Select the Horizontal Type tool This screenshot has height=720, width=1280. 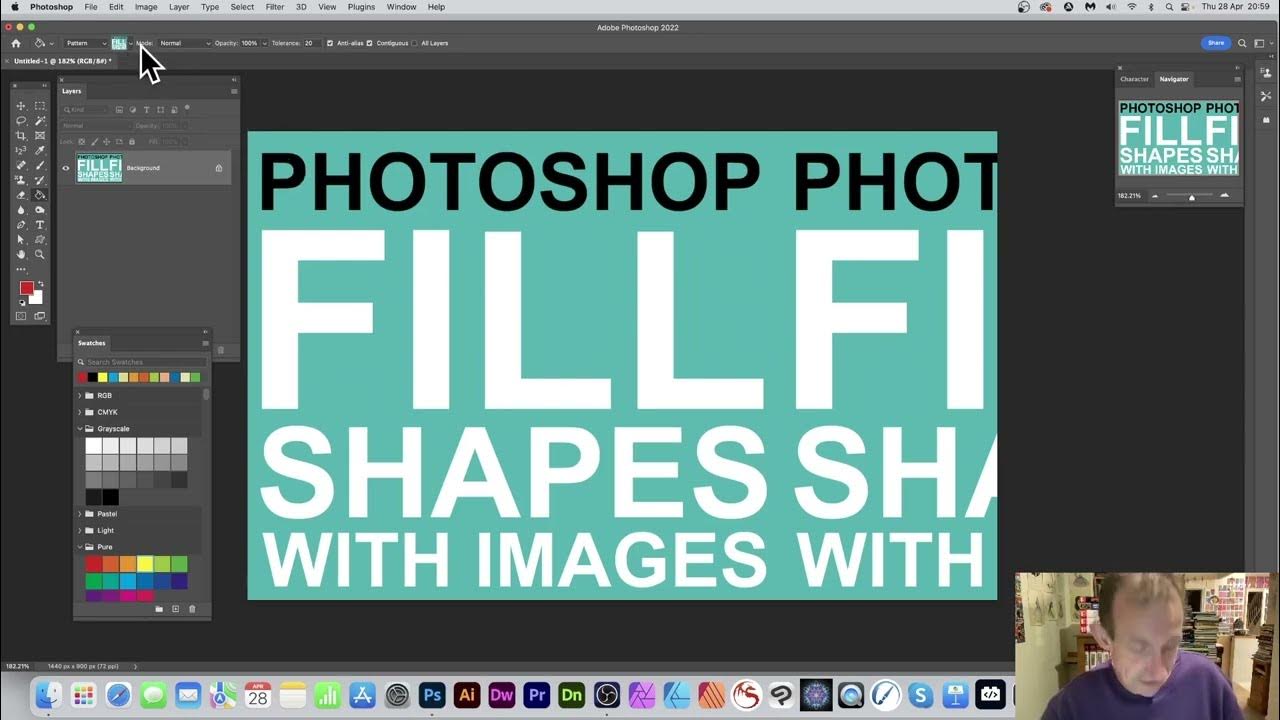point(40,225)
